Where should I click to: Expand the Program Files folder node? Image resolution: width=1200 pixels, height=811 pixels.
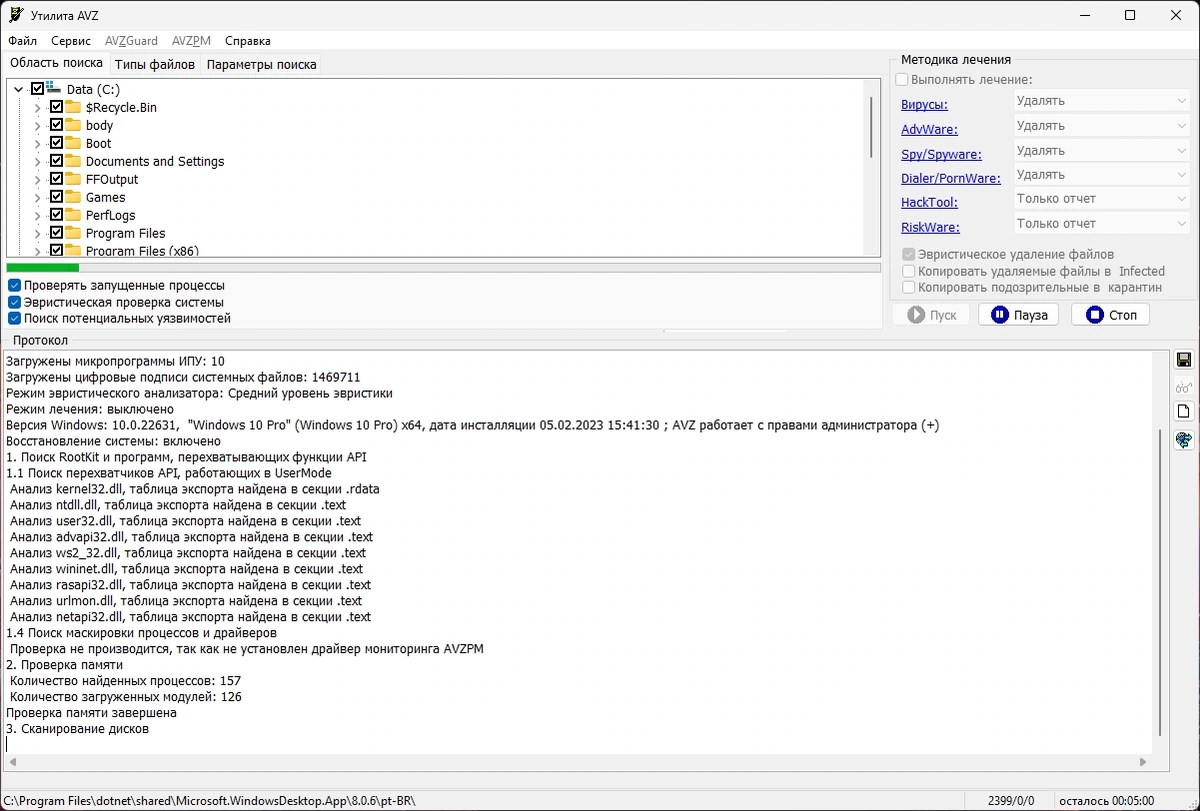click(38, 233)
